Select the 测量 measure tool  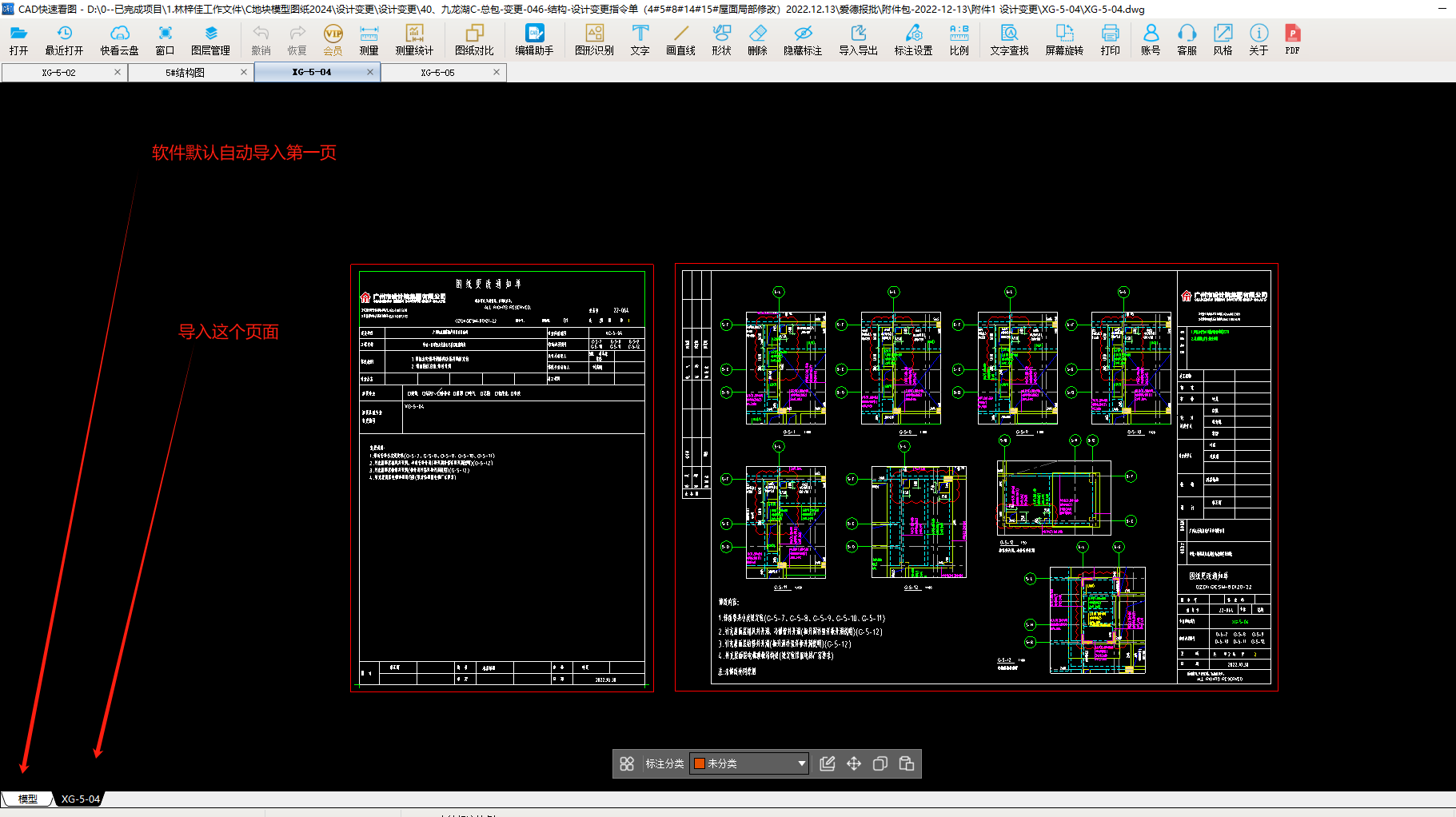coord(369,39)
